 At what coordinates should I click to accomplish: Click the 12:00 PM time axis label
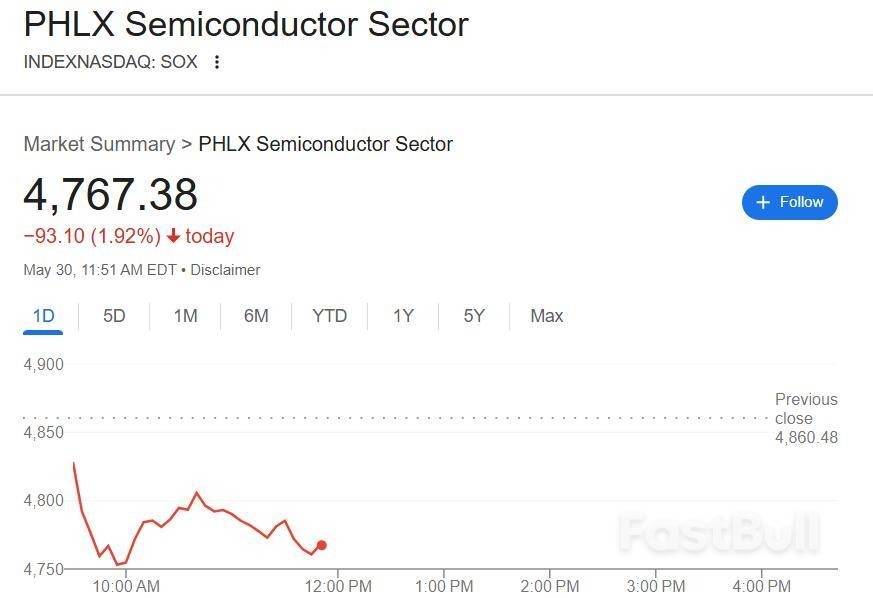point(337,586)
